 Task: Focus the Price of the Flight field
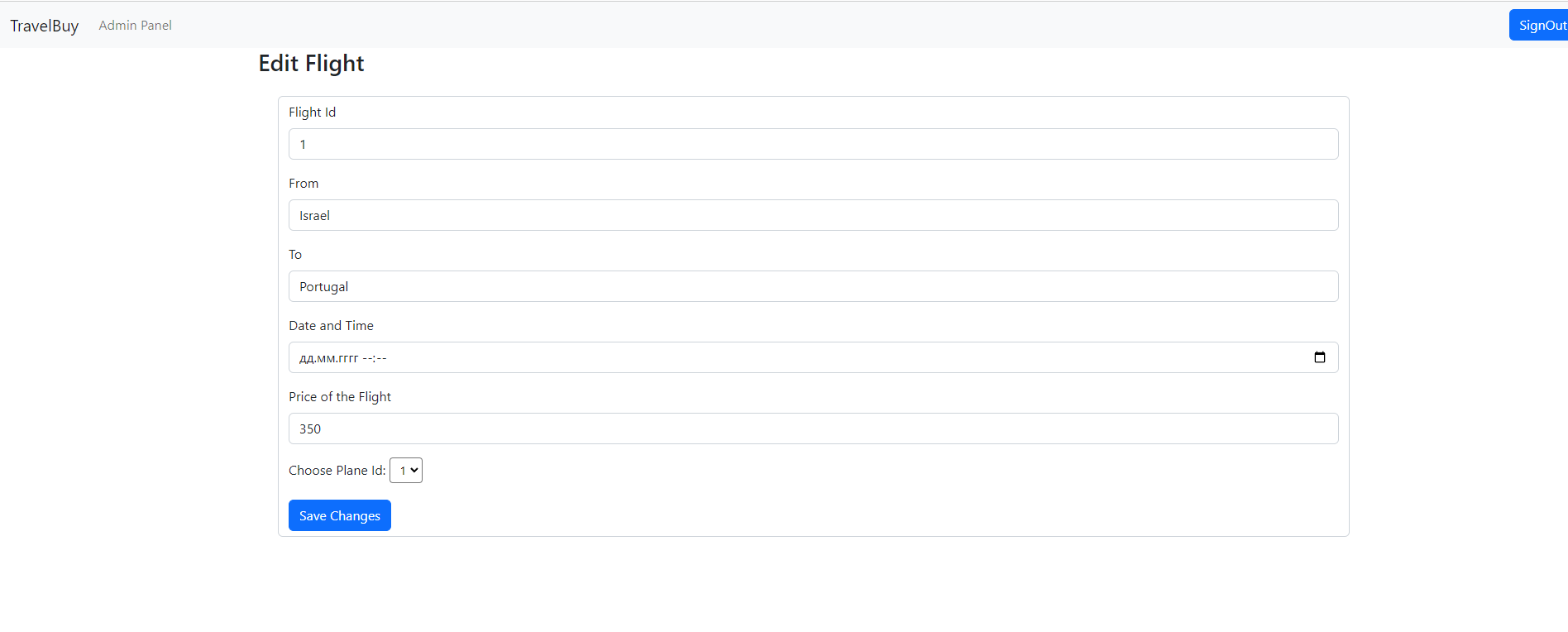coord(813,428)
